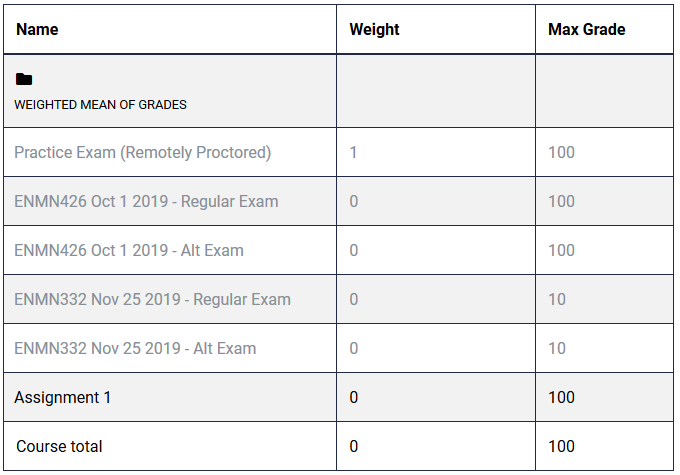Image resolution: width=680 pixels, height=475 pixels.
Task: Click the folder icon above Weighted Mean
Action: click(x=24, y=79)
